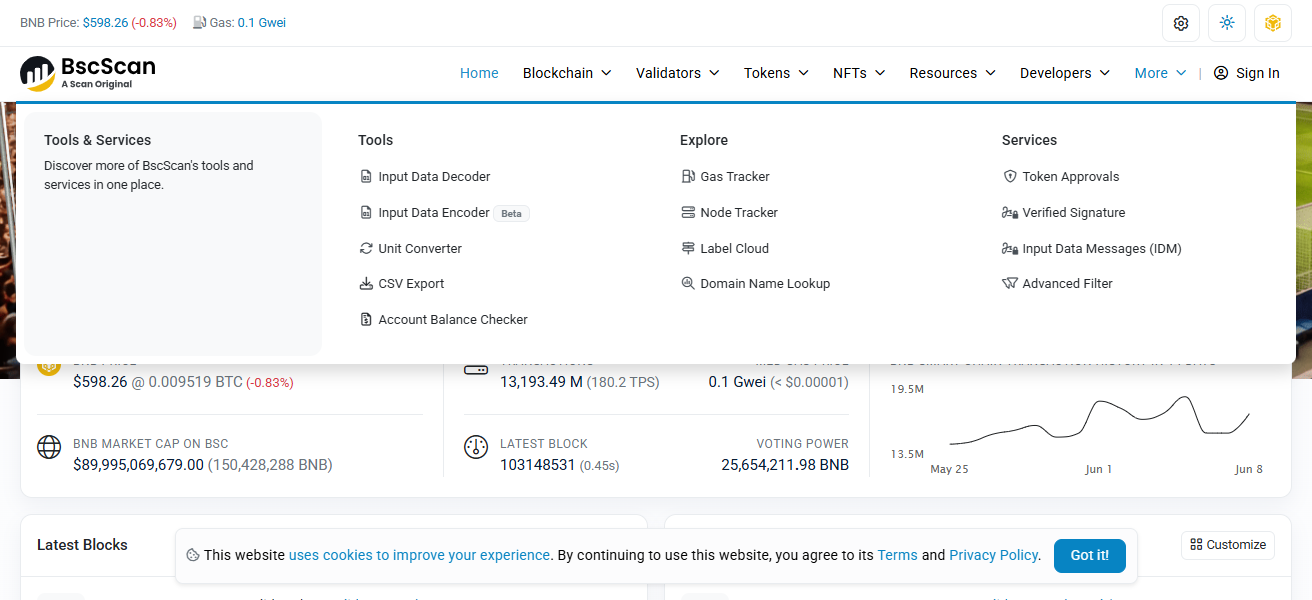Screen dimensions: 1312x600
Task: Click the Gas Tracker pump icon
Action: pos(688,177)
